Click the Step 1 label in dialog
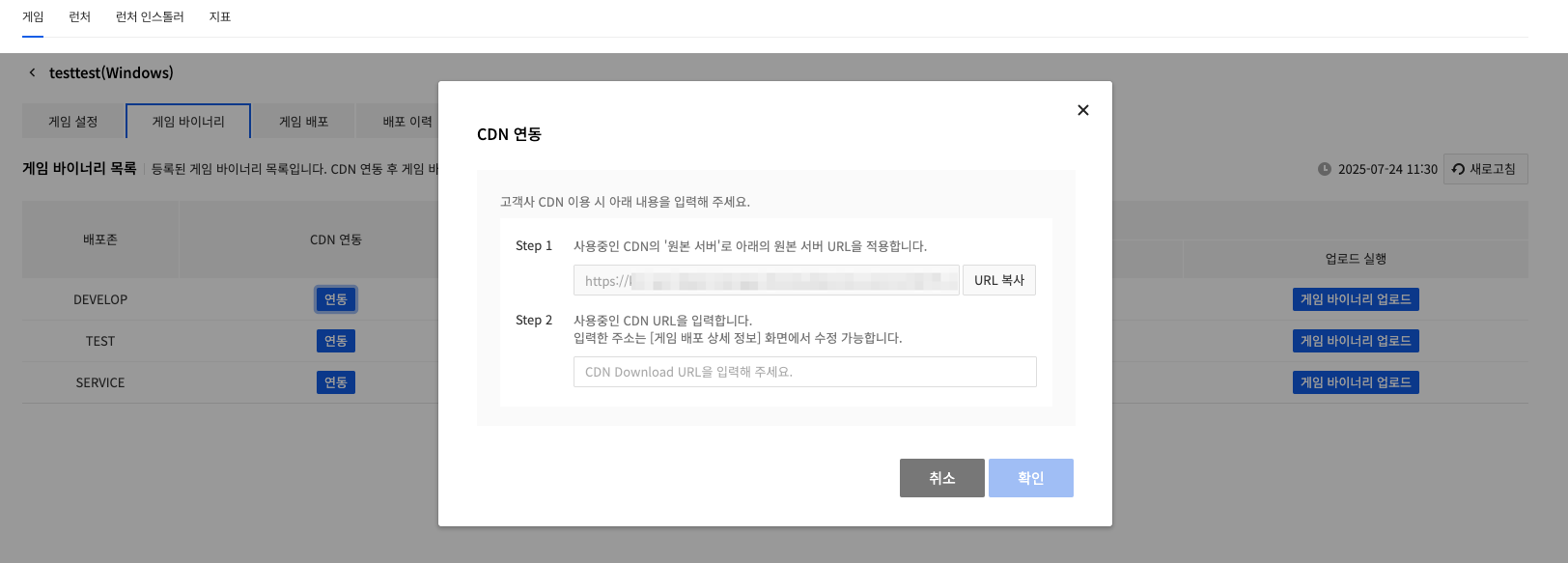The height and width of the screenshot is (563, 1568). tap(534, 245)
